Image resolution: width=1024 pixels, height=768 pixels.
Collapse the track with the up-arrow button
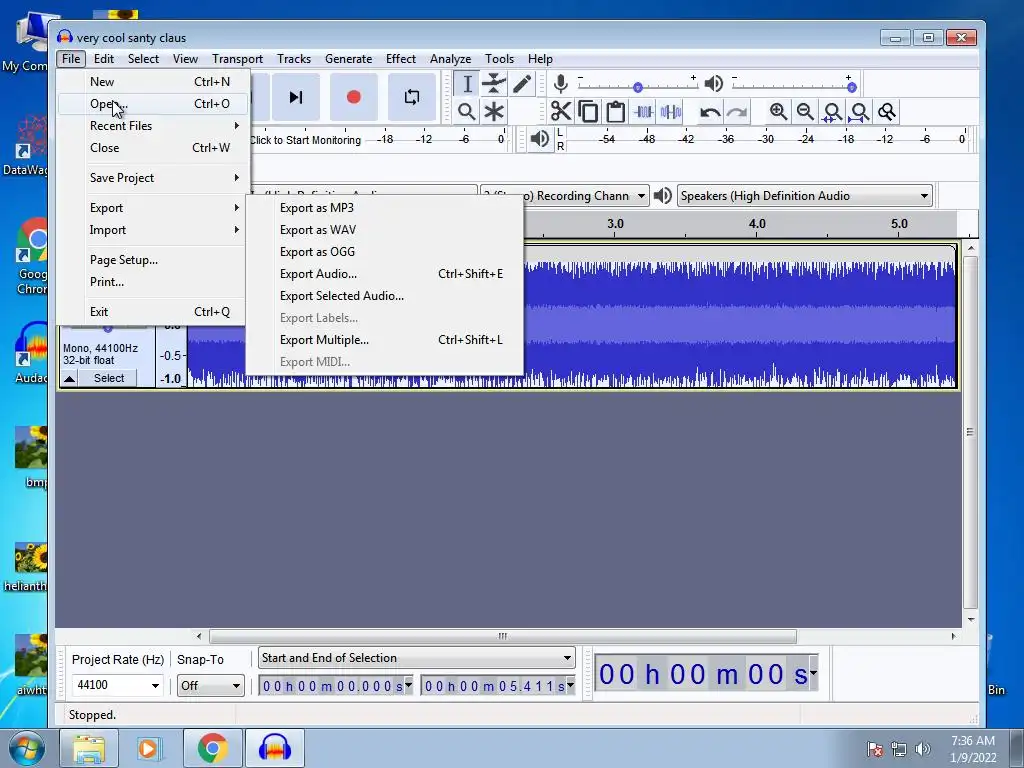[x=69, y=378]
